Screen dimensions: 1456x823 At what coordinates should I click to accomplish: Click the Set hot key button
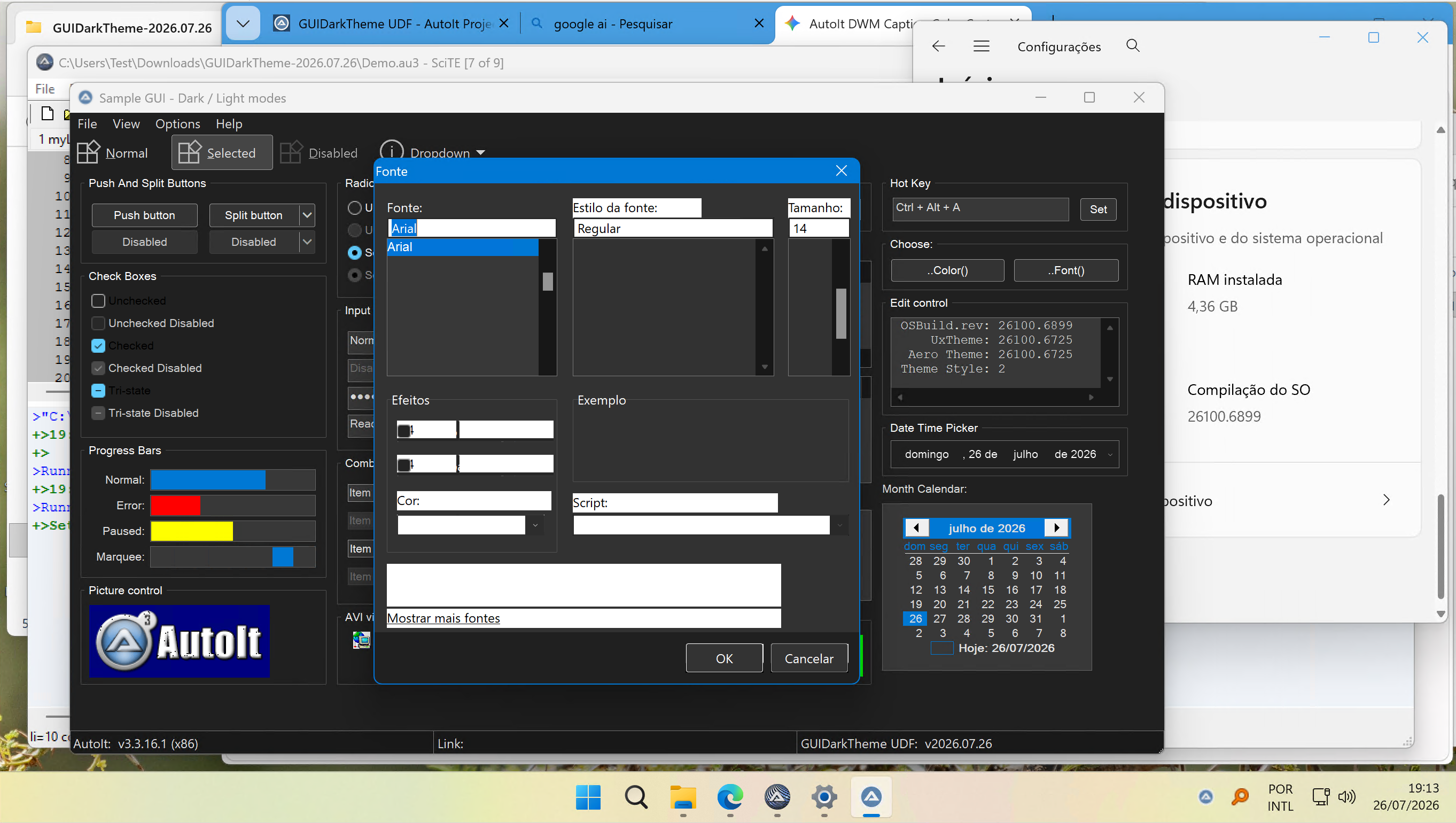[x=1098, y=209]
